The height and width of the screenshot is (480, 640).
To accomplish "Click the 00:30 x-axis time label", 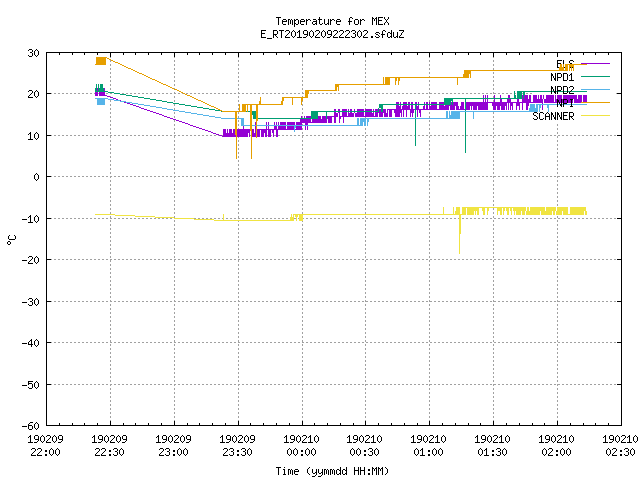I will click(x=364, y=452).
